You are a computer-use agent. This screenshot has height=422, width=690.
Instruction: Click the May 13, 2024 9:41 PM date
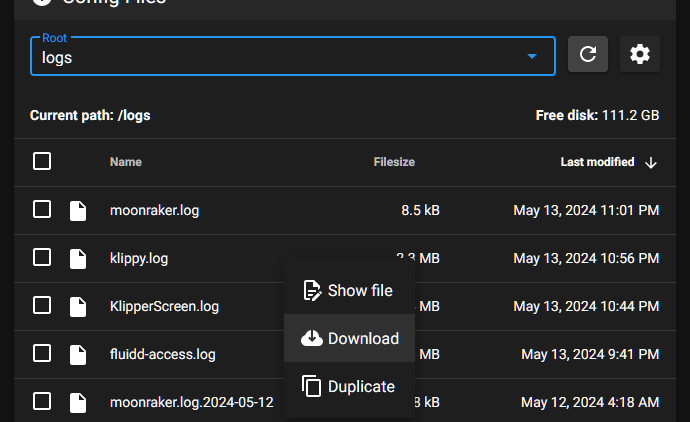[590, 354]
